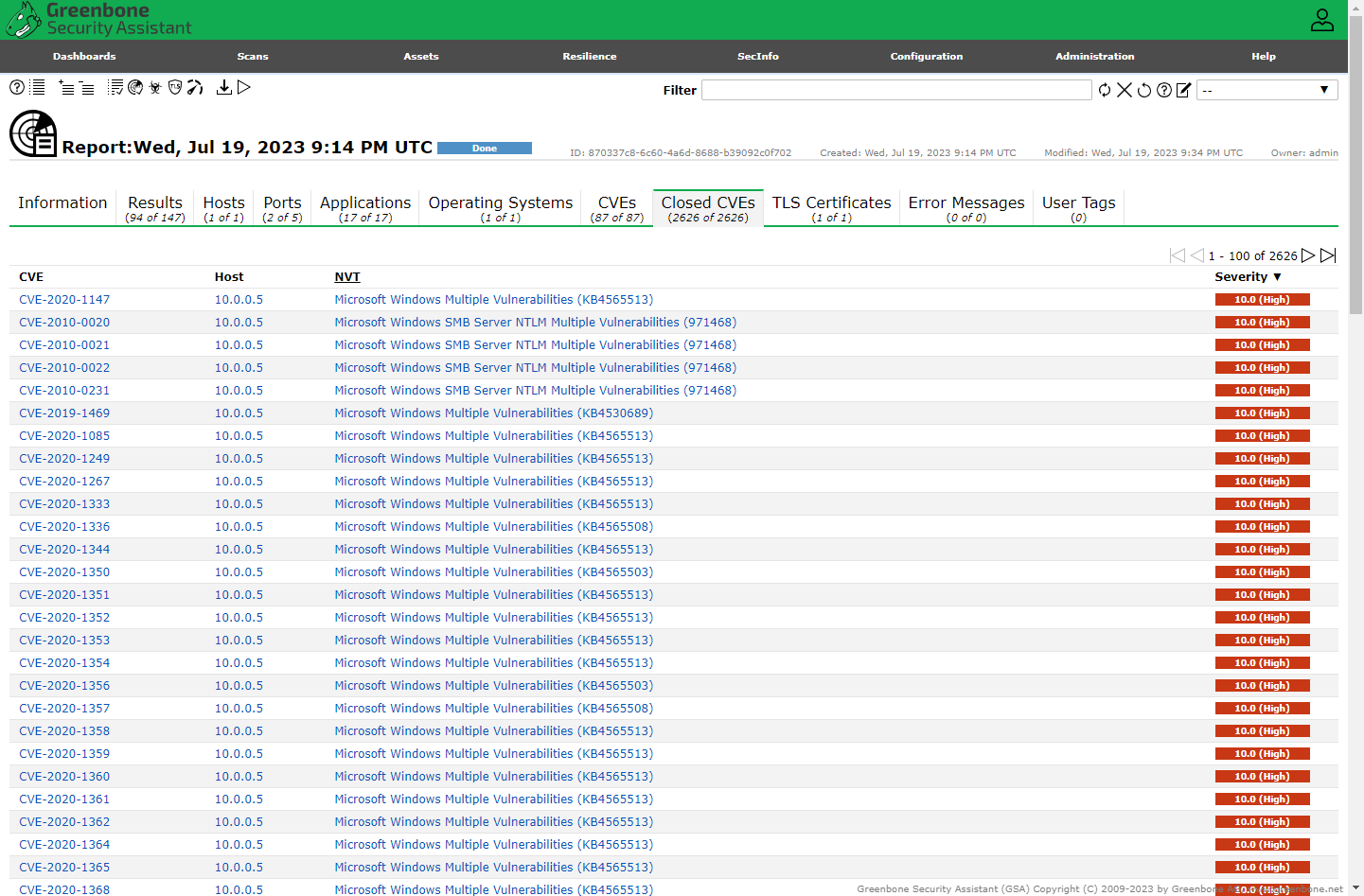Open the corresponding TLS certificates shield icon

[175, 87]
